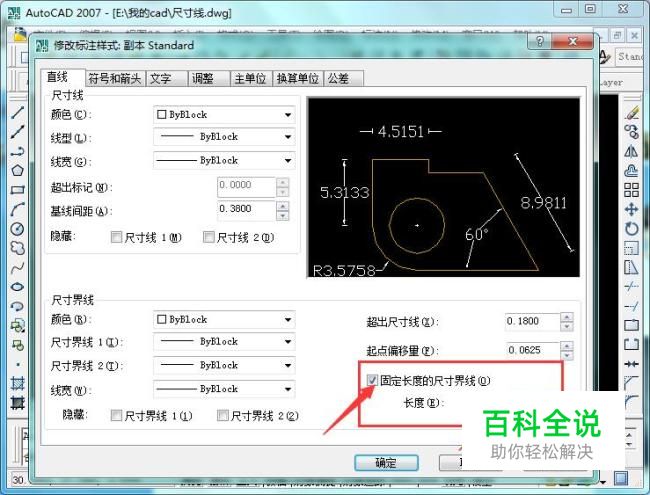Select the Line tool in Draw toolbar
650x495 pixels.
coord(17,112)
